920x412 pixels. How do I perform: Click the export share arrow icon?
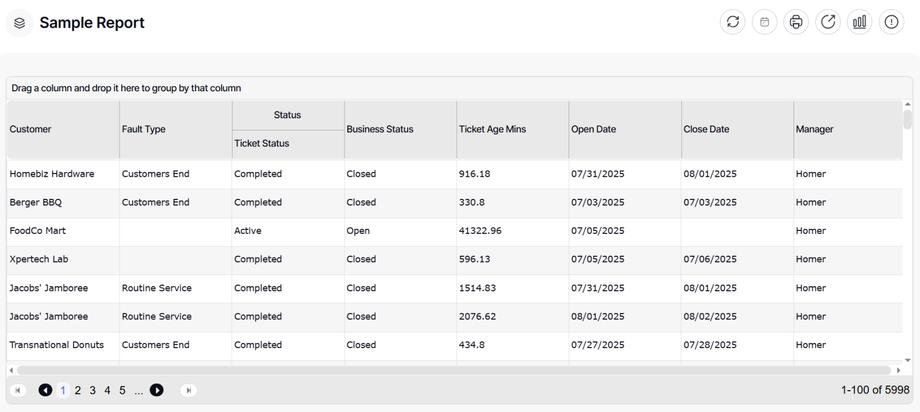pos(828,22)
